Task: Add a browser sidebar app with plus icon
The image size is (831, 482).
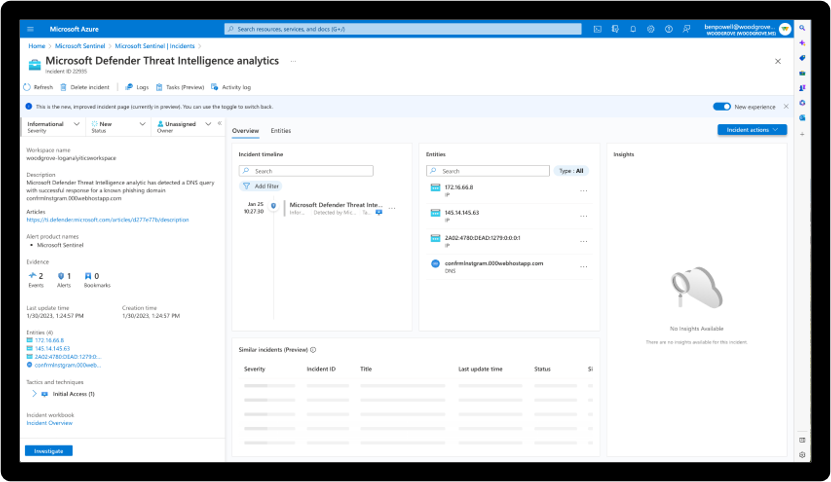Action: [x=802, y=134]
